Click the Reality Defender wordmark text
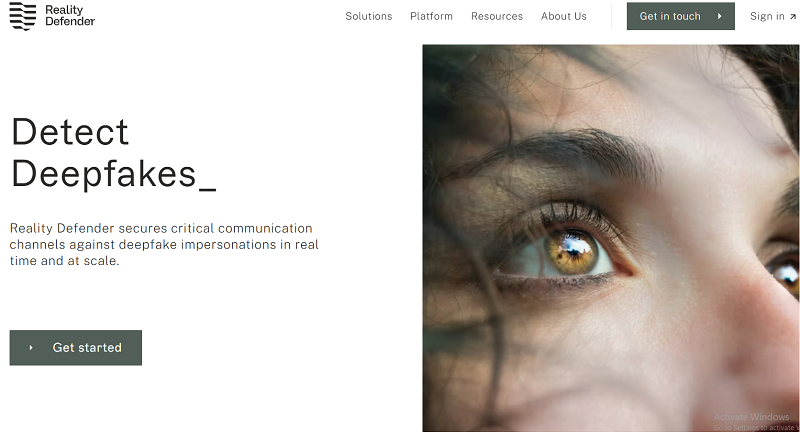 tap(70, 16)
